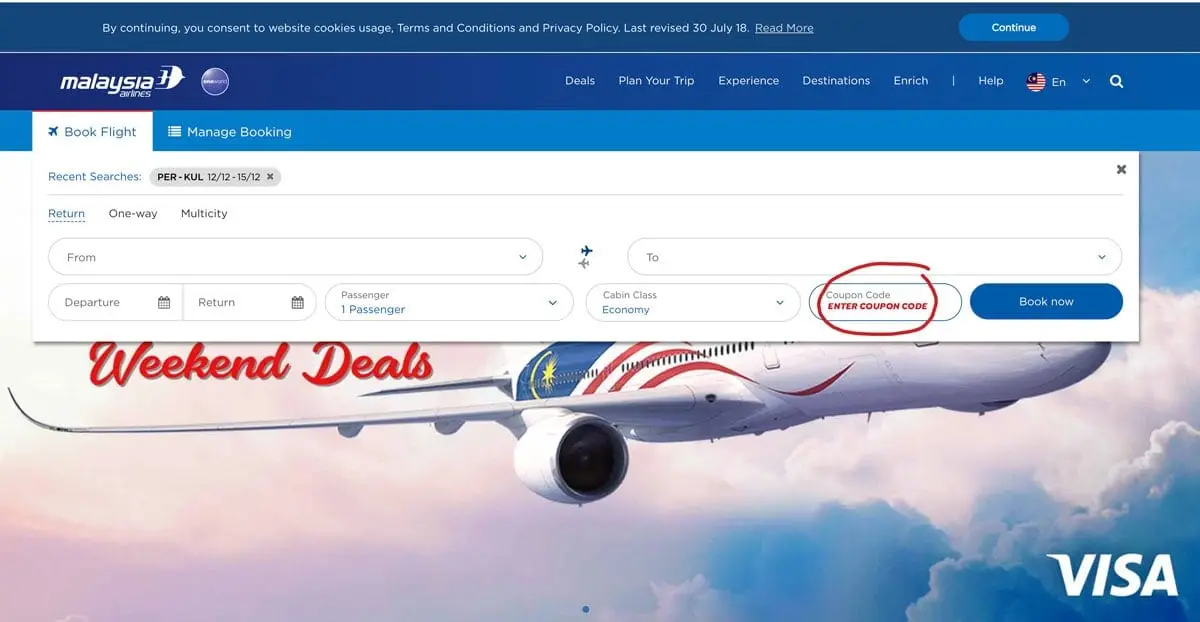This screenshot has width=1200, height=622.
Task: Open the Deals menu
Action: click(580, 81)
